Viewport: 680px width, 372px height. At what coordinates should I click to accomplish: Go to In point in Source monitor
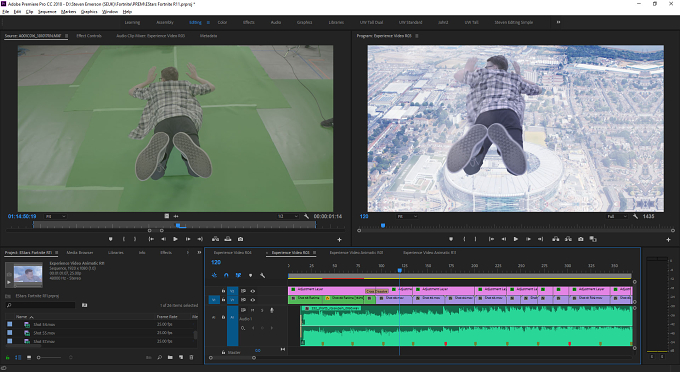(x=151, y=239)
